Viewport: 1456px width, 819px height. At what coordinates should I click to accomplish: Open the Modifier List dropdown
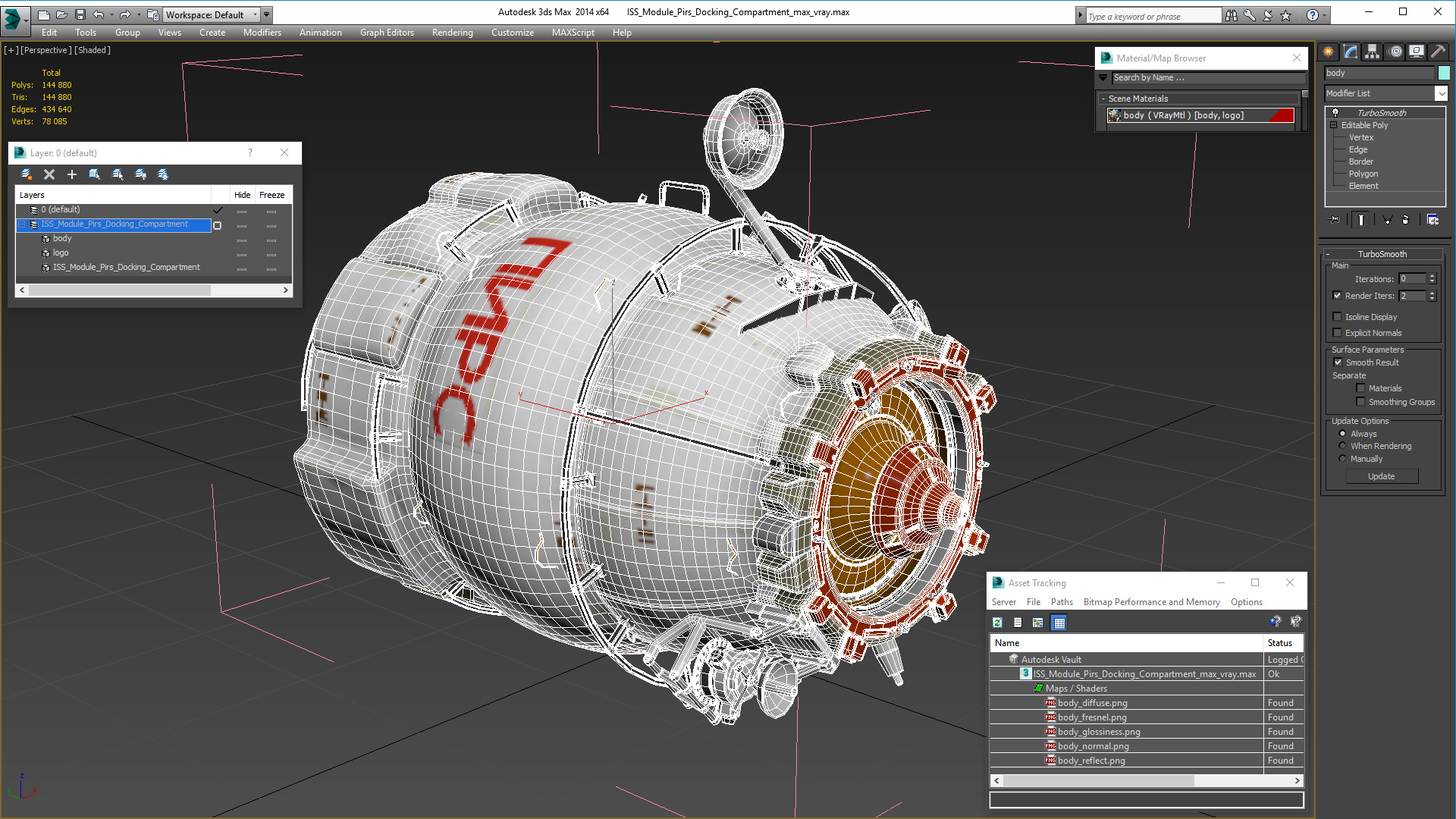pos(1441,93)
